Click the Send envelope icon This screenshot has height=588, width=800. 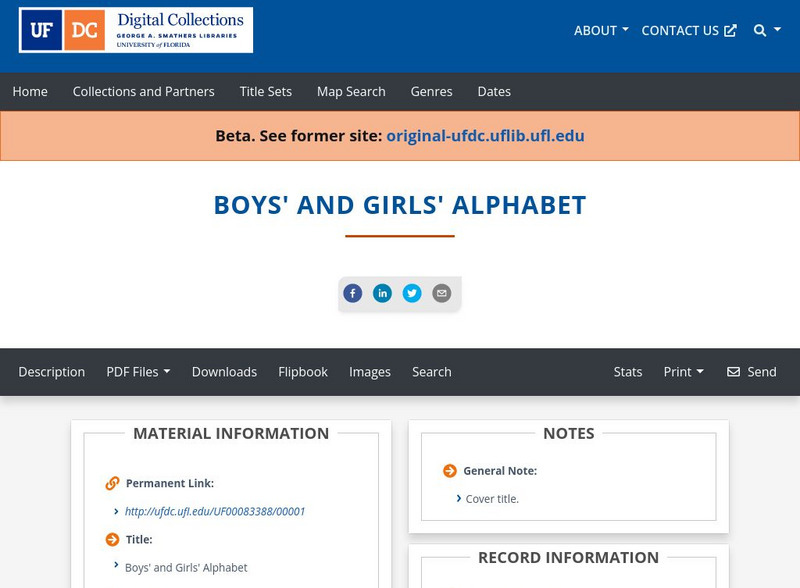734,371
